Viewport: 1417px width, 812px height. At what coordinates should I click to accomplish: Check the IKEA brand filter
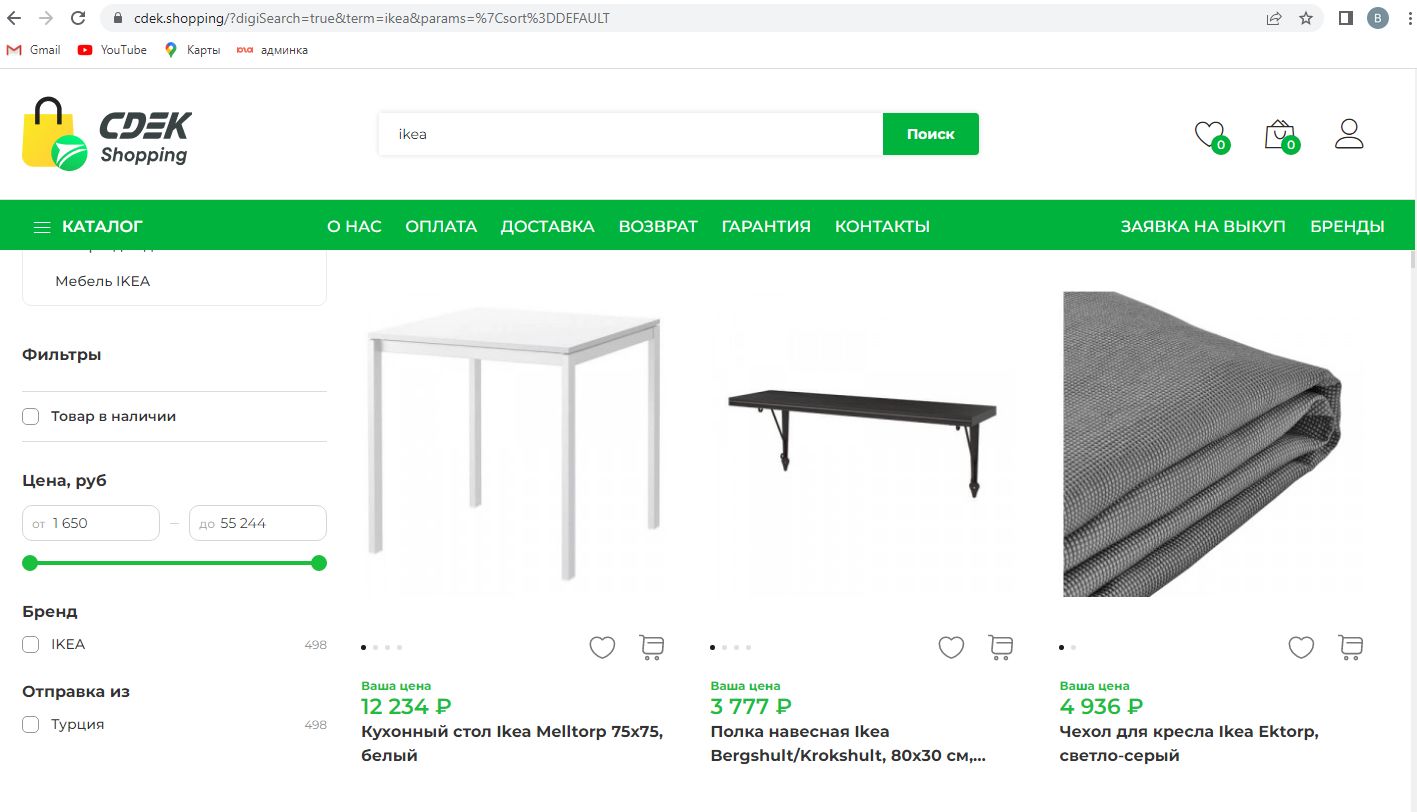point(31,645)
